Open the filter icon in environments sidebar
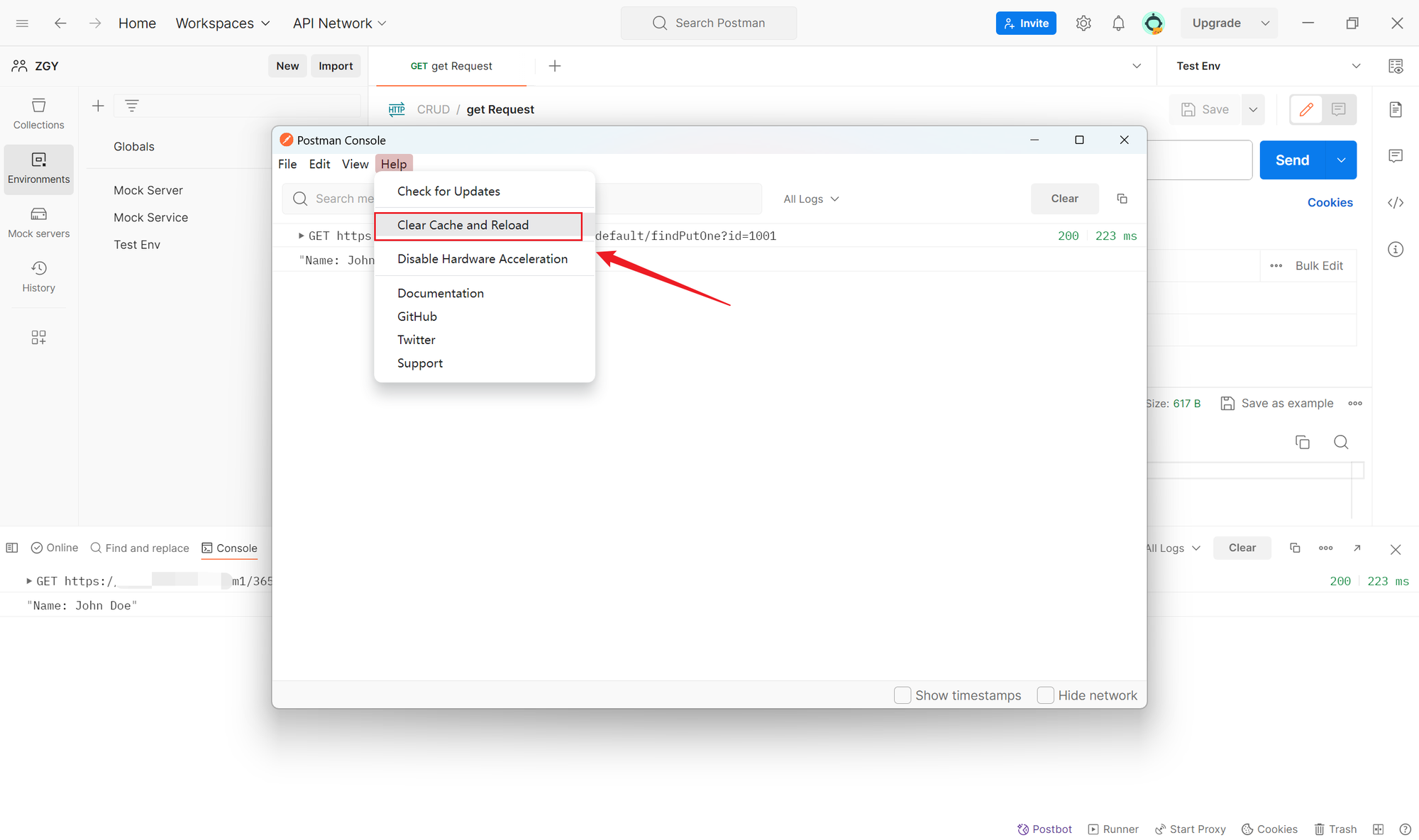Screen dimensions: 1419x840 (x=131, y=106)
